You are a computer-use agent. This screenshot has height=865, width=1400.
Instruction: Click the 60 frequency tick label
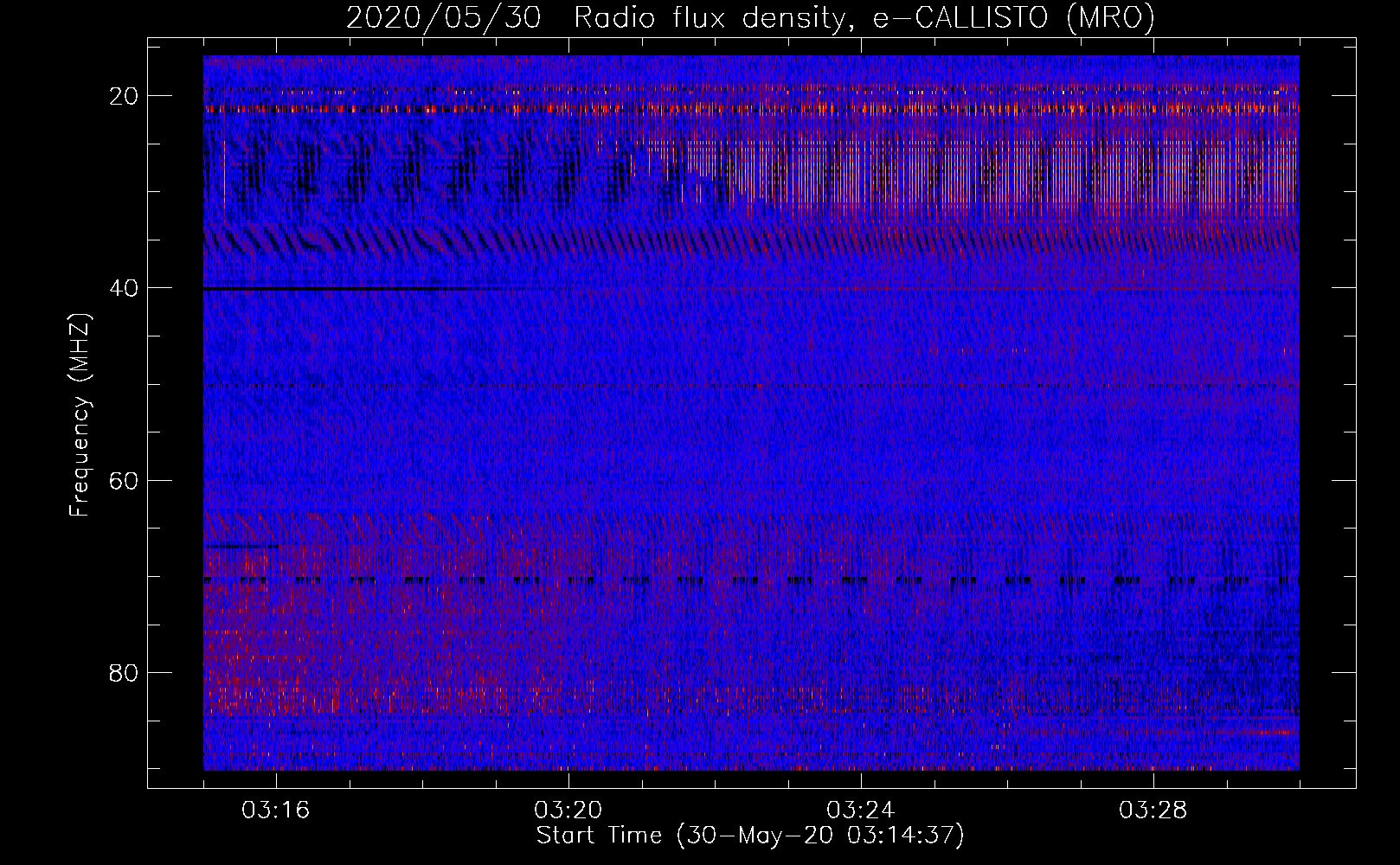(125, 480)
